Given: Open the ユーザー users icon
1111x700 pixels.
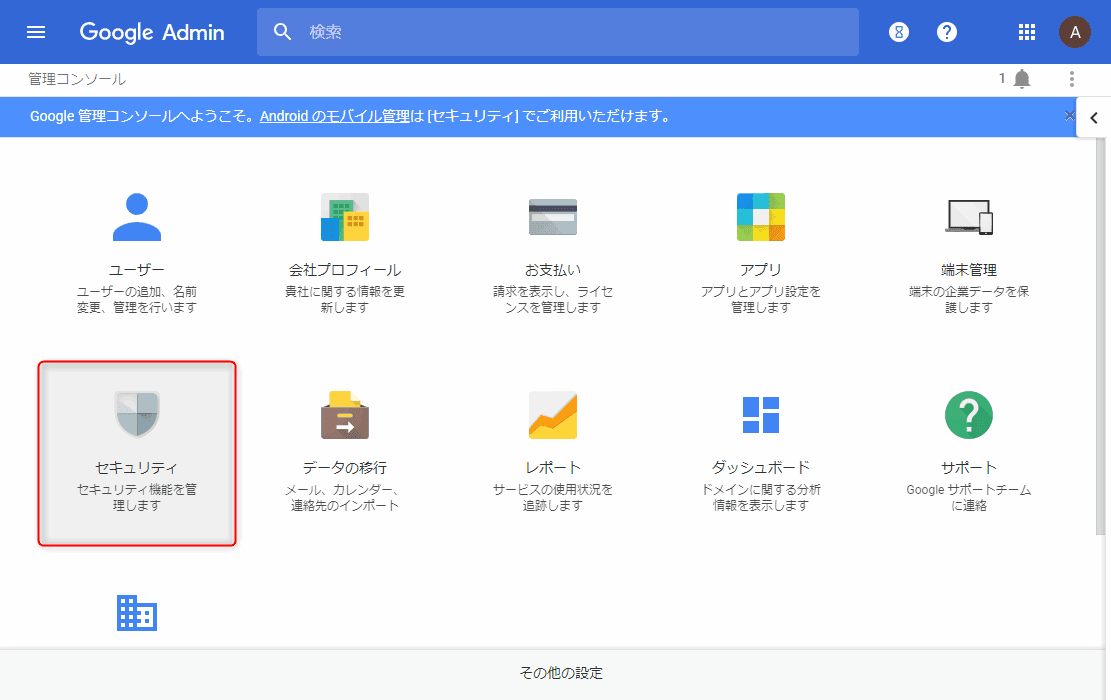Looking at the screenshot, I should pos(137,217).
